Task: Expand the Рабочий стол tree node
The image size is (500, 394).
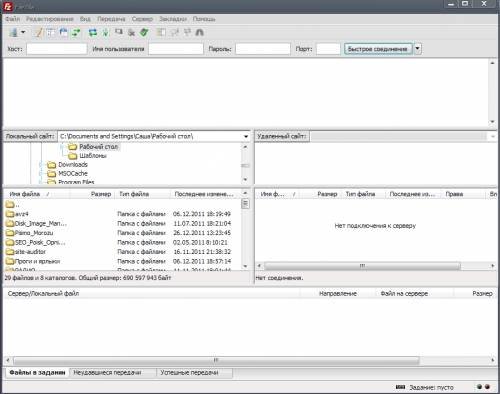Action: [x=62, y=147]
